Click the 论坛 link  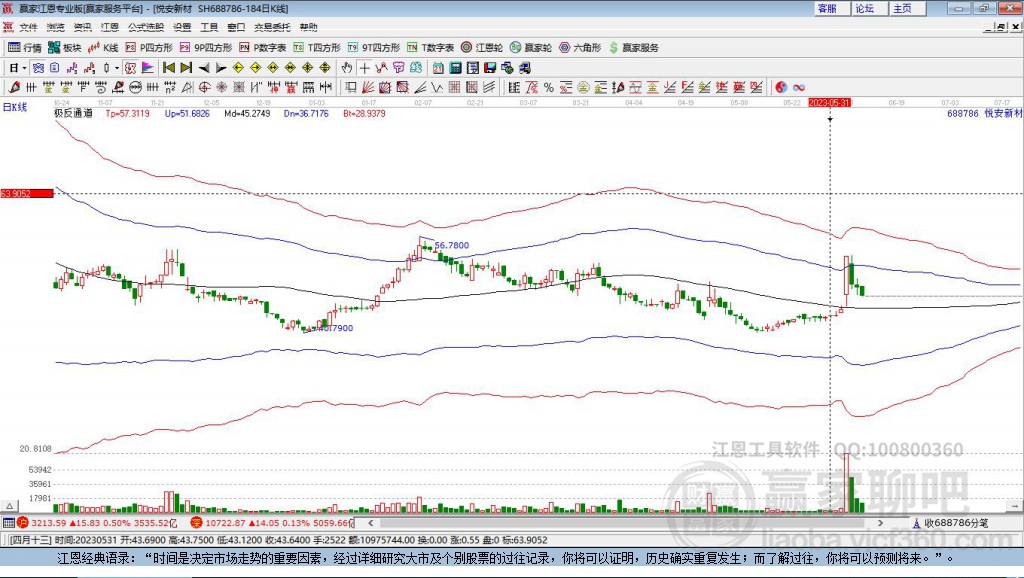click(x=865, y=8)
